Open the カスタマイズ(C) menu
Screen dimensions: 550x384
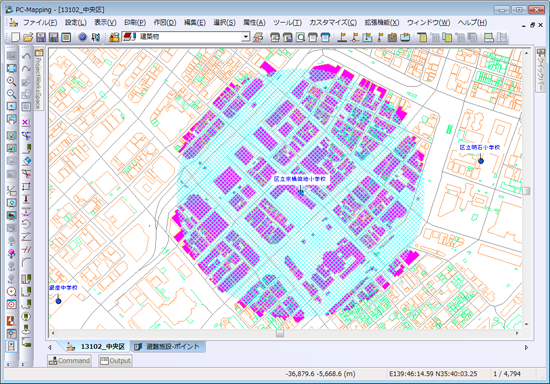(x=333, y=23)
